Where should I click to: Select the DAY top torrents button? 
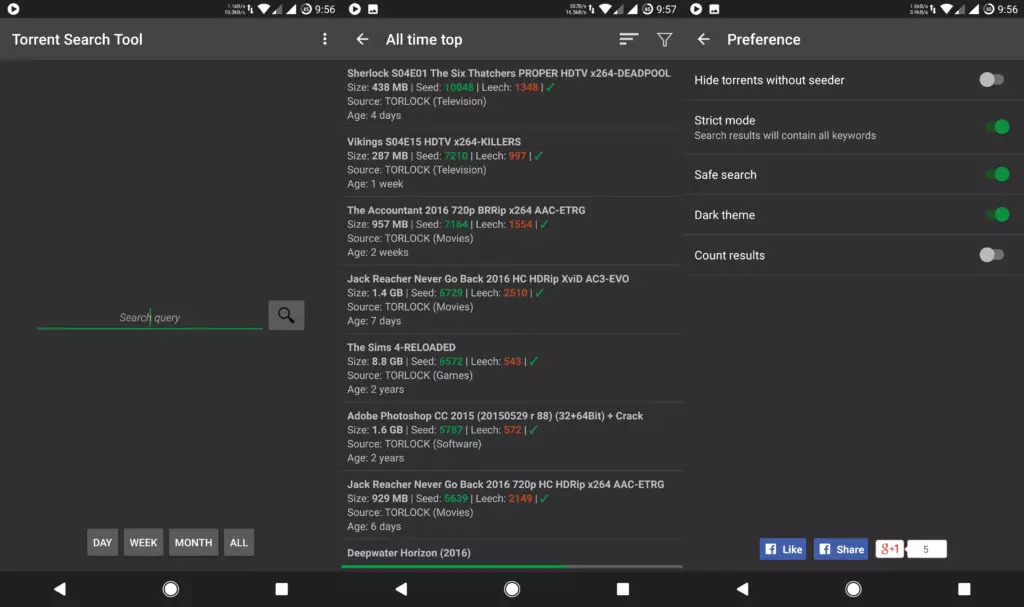(x=102, y=542)
